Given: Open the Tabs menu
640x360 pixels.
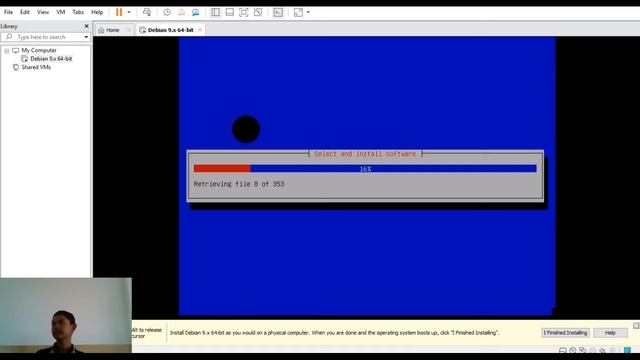Looking at the screenshot, I should [x=78, y=12].
